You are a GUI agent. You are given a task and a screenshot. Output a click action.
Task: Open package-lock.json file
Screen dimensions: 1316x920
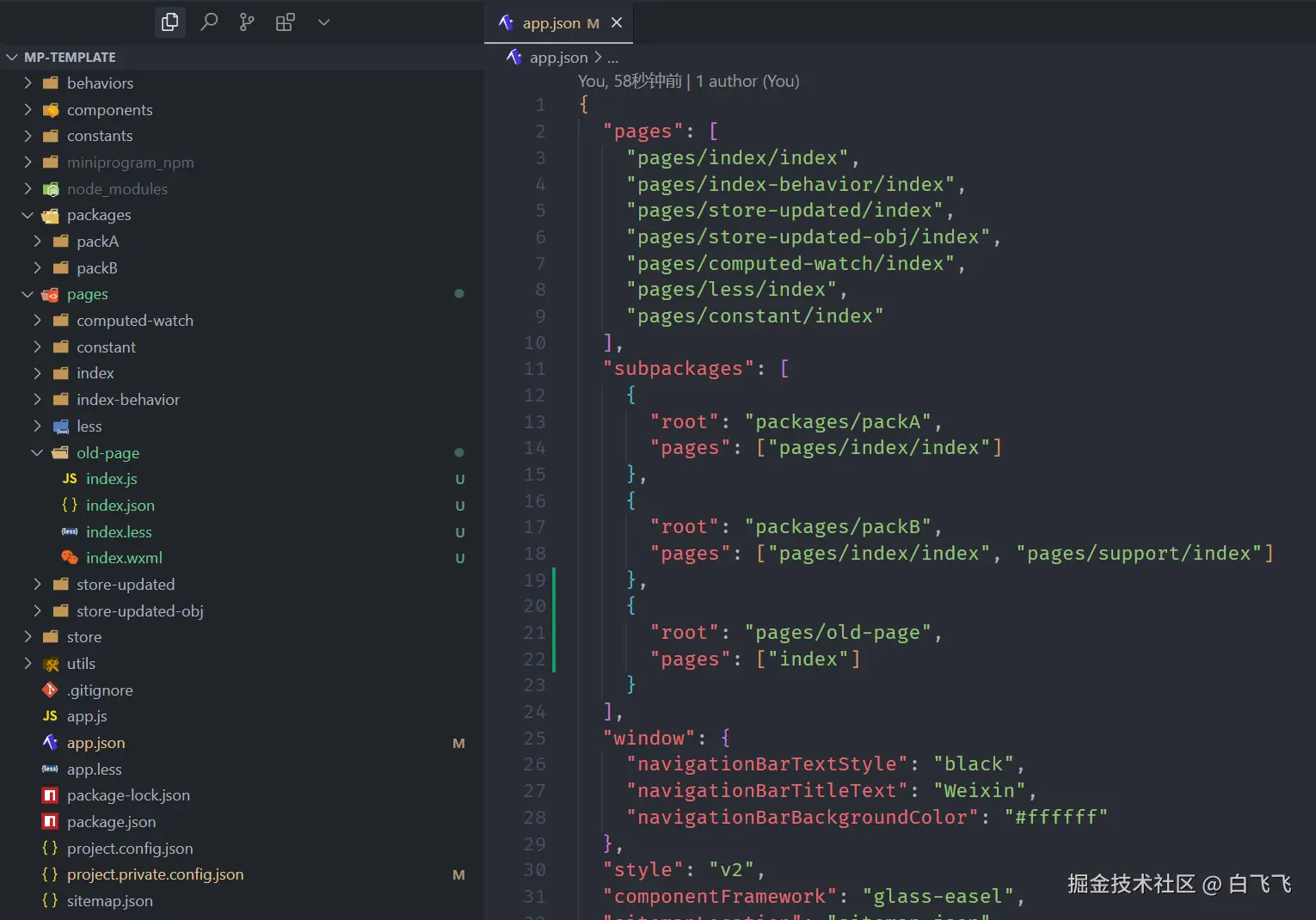click(x=128, y=795)
